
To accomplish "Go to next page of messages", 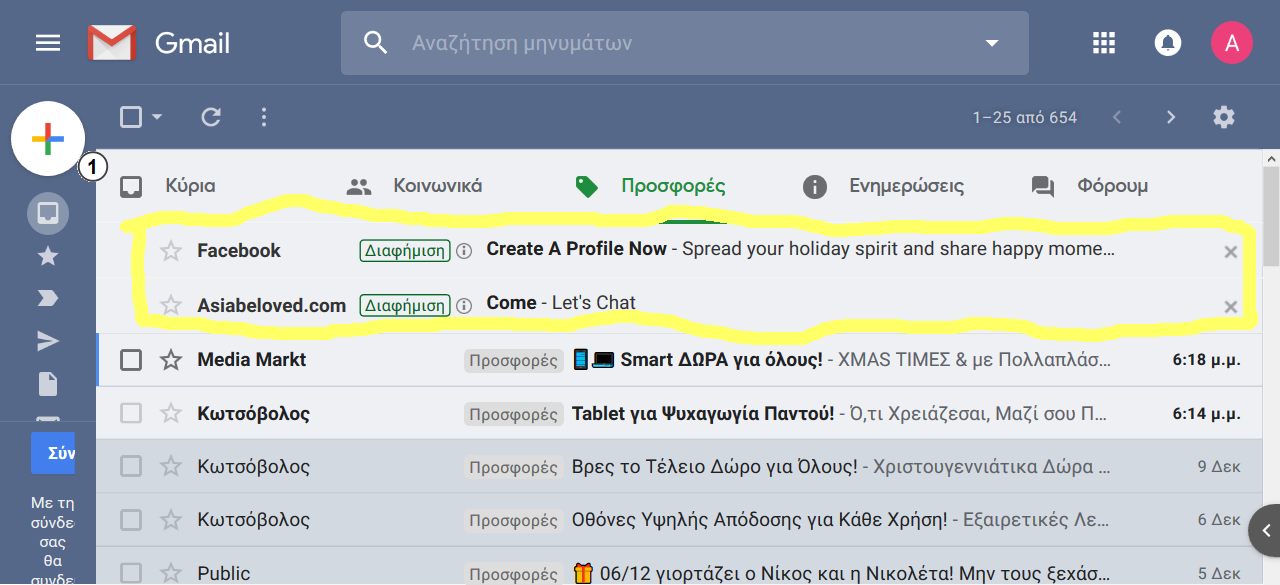I will (x=1171, y=117).
